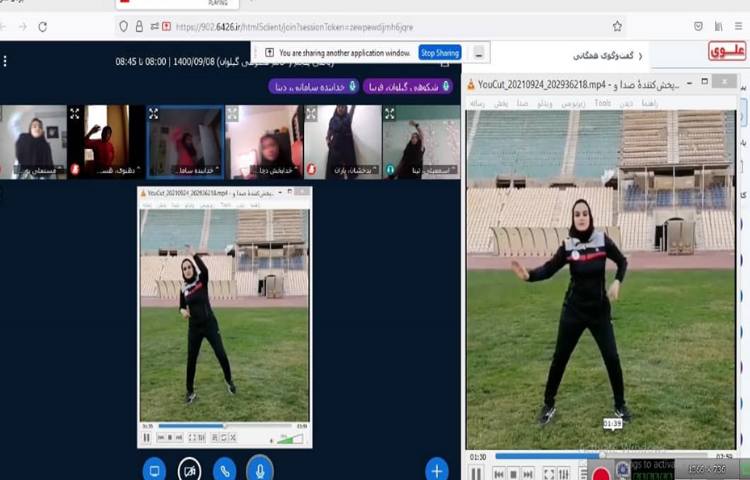Click the VLC cone icon in the YouCut window title bar
The image size is (750, 480).
(471, 85)
